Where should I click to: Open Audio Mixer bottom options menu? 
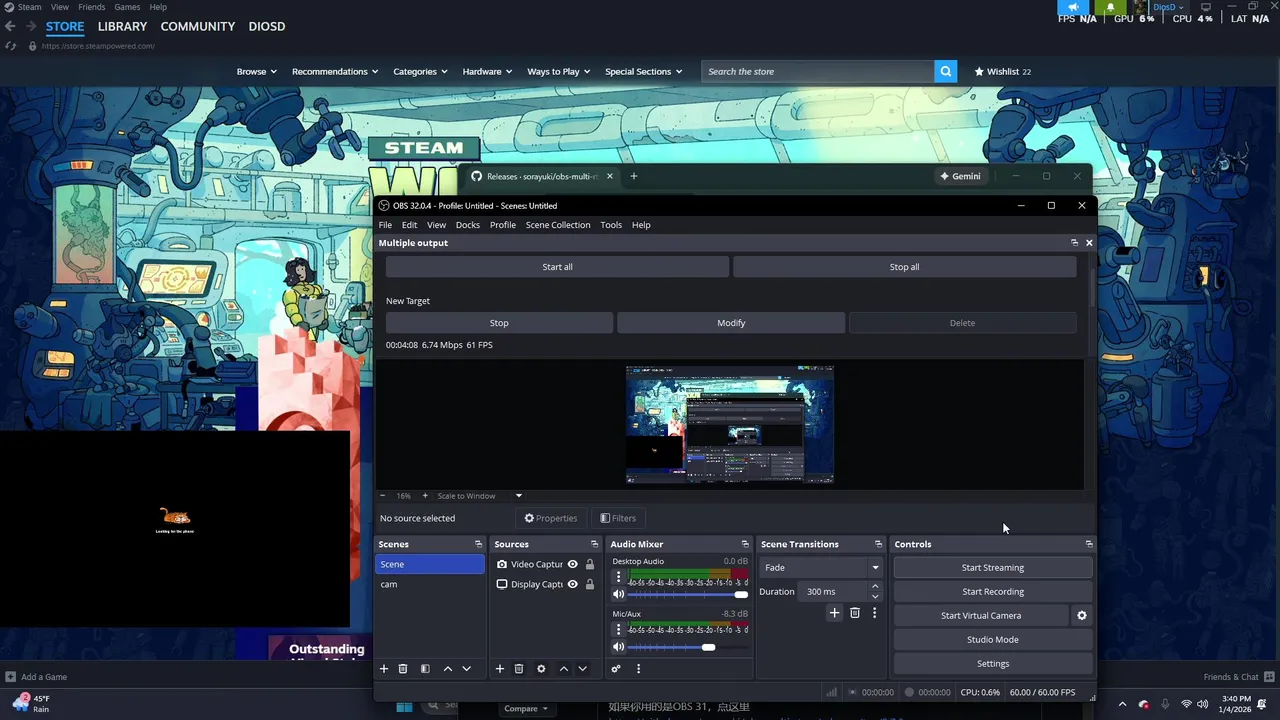click(638, 668)
